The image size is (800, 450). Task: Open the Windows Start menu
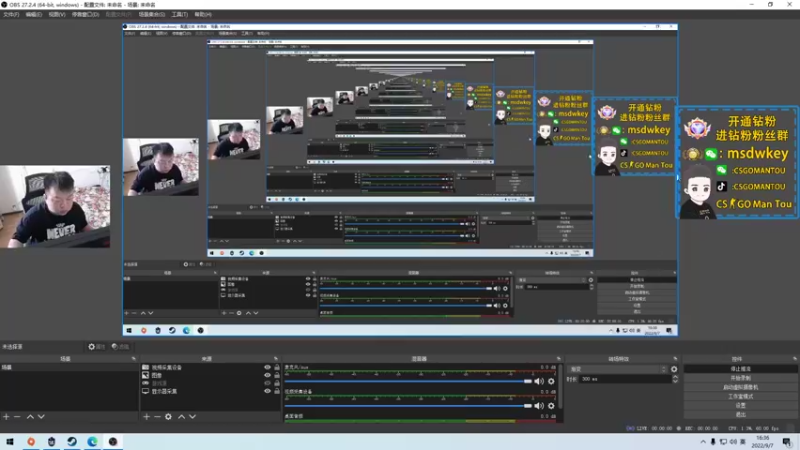click(10, 441)
